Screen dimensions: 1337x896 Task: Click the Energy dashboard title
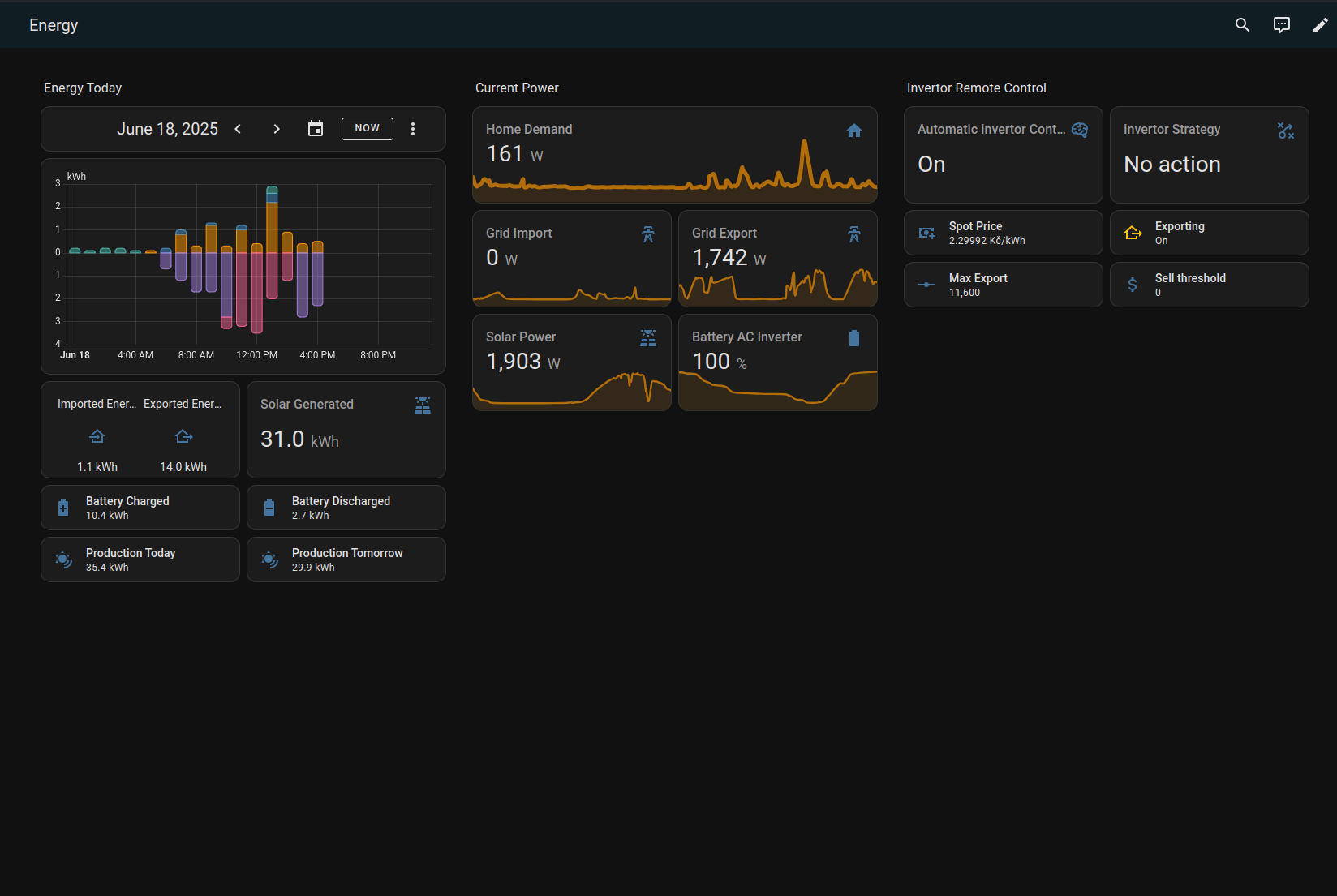click(x=54, y=25)
